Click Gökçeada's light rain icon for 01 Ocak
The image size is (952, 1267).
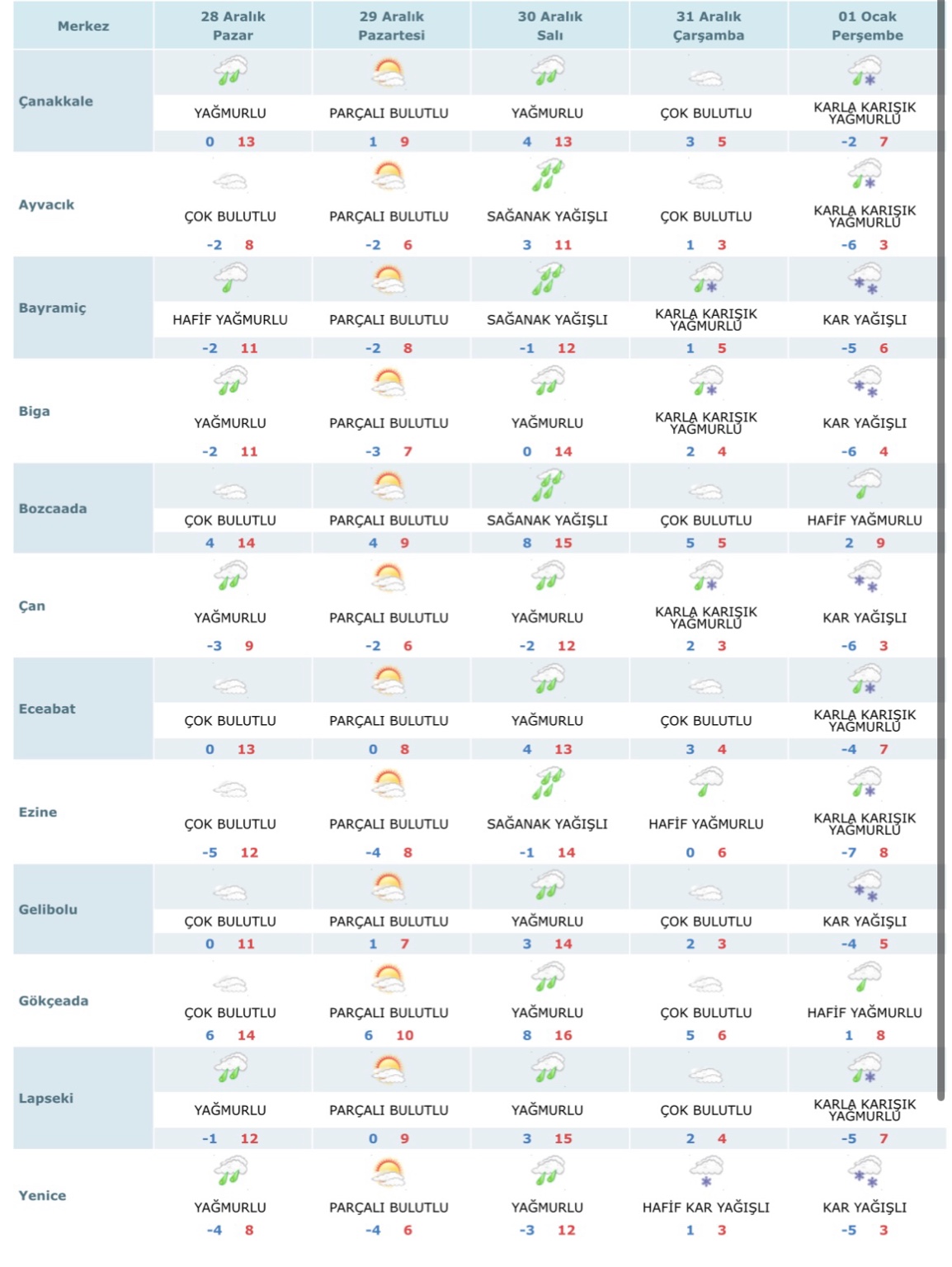click(865, 979)
